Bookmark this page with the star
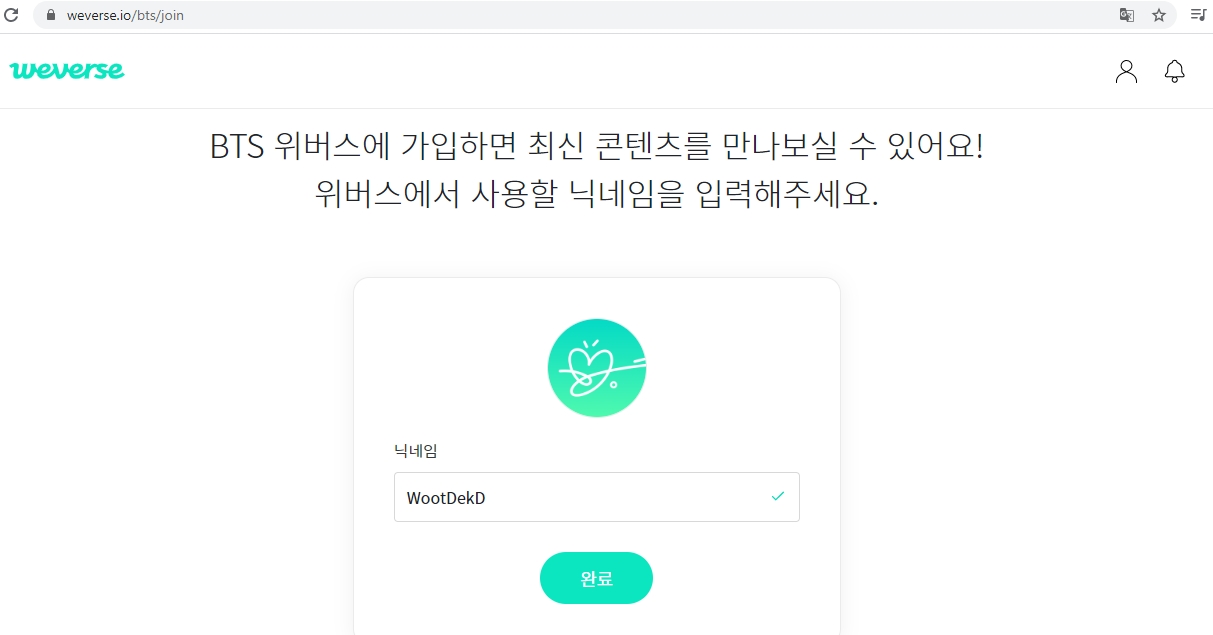1213x635 pixels. tap(1159, 15)
